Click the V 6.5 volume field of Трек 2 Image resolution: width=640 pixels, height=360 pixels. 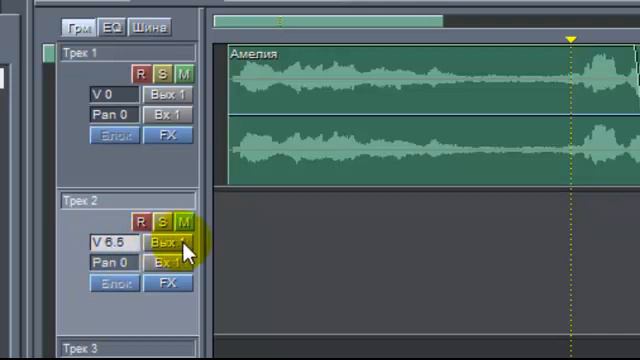[x=115, y=242]
